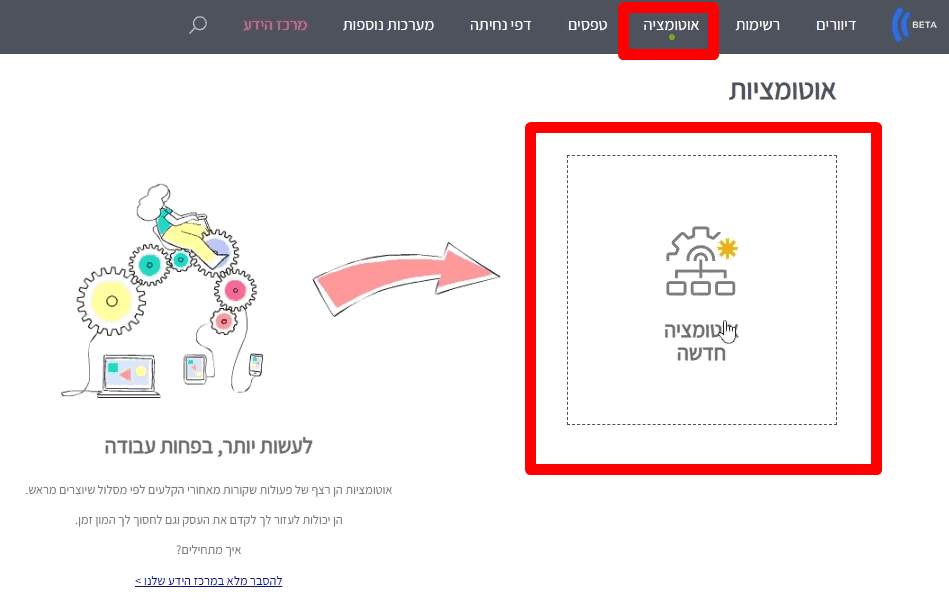Open the מרכז הידע menu item
Viewport: 949px width, 612px height.
[x=275, y=25]
